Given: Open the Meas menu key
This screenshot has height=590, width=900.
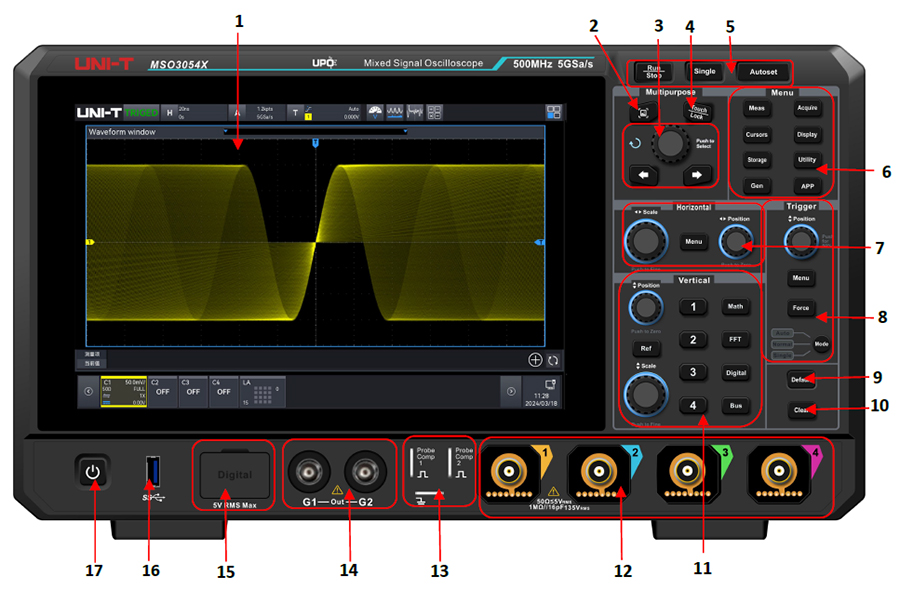Looking at the screenshot, I should (757, 108).
